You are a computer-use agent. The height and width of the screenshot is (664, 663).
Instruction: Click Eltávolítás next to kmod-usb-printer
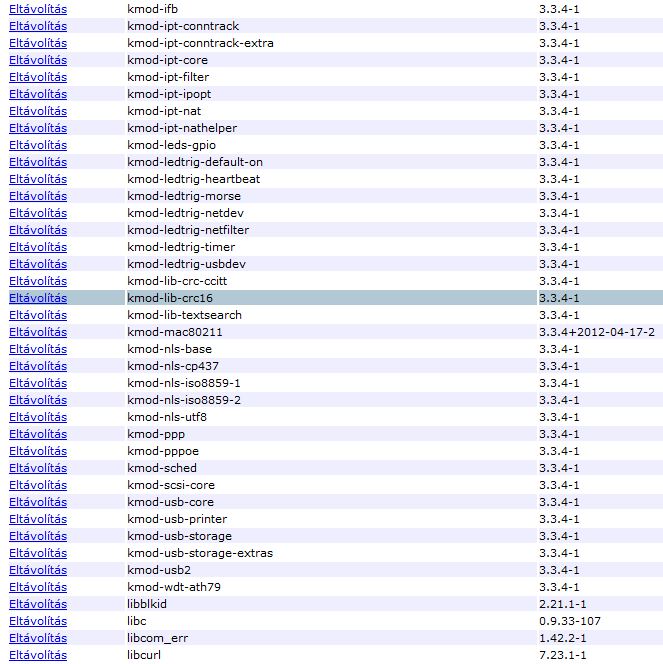[38, 519]
